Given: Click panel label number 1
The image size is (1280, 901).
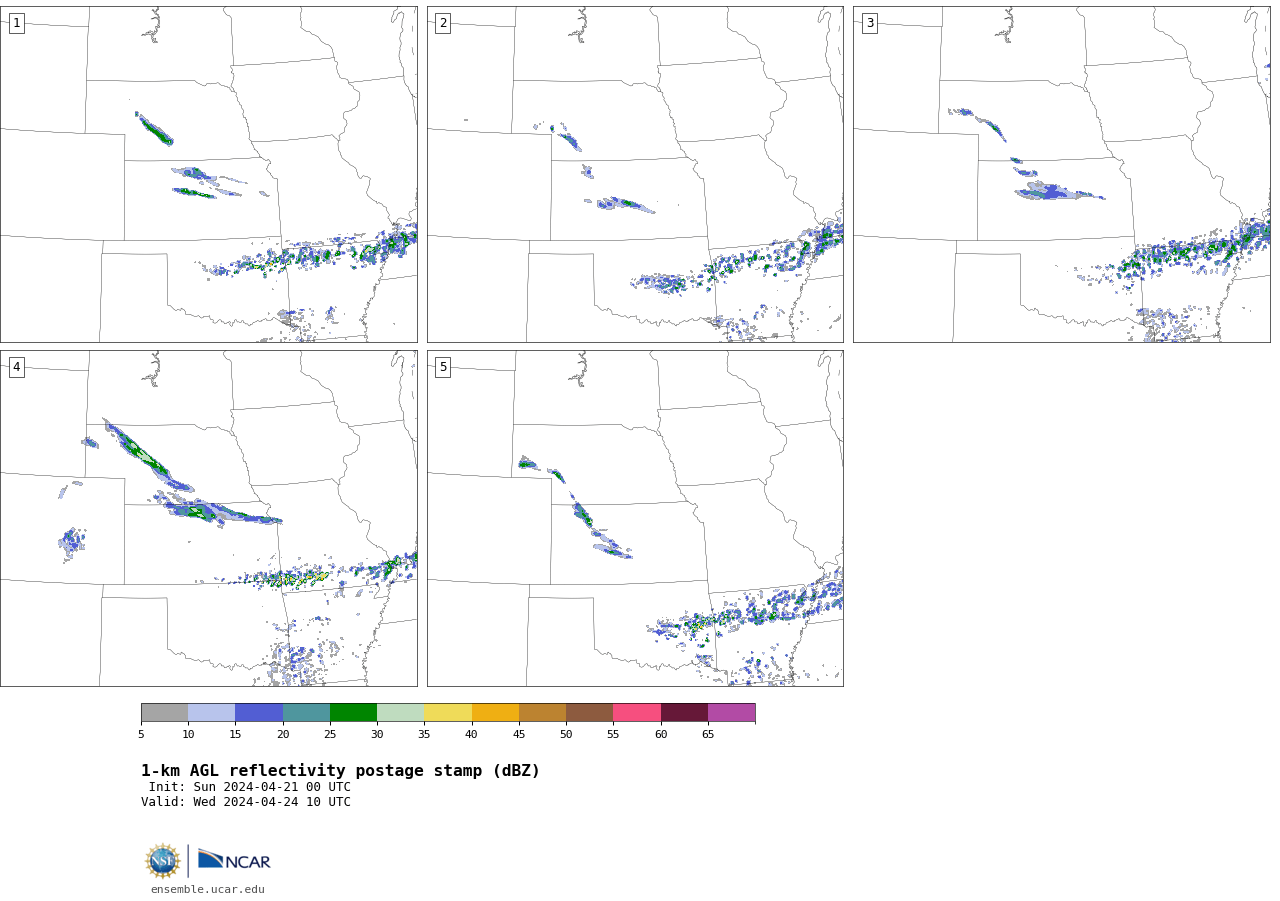Looking at the screenshot, I should pos(16,23).
